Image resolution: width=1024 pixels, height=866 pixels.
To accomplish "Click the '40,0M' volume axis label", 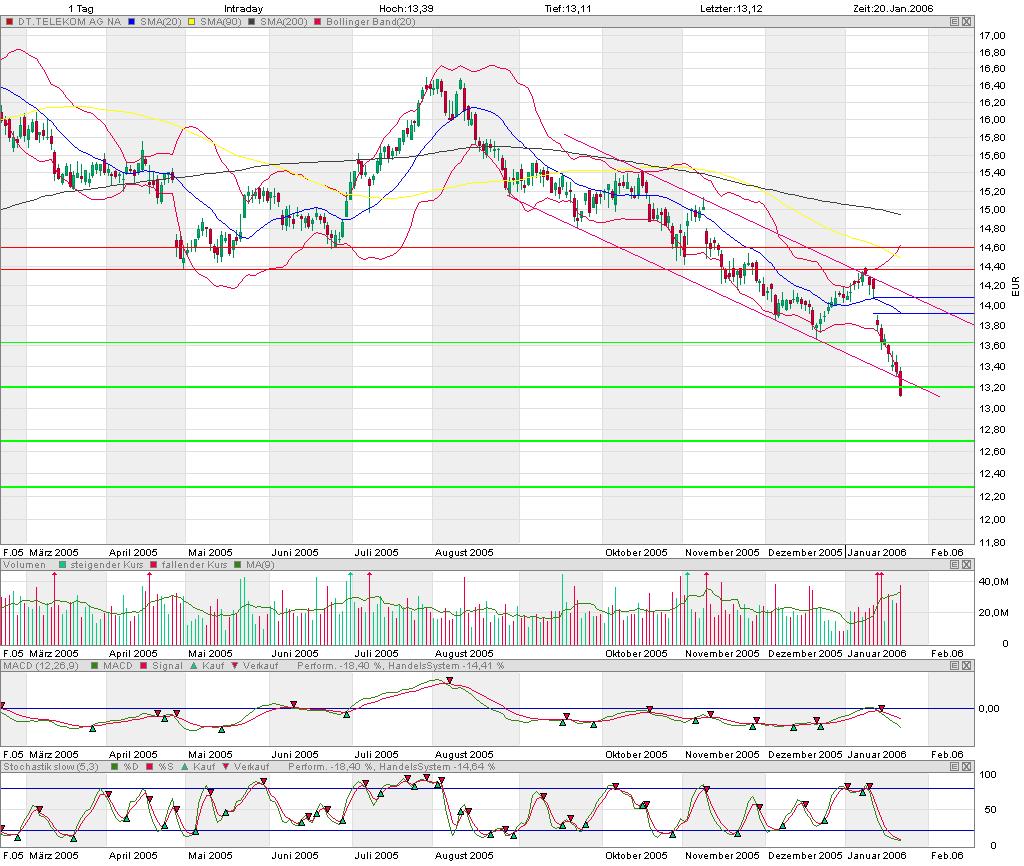I will [x=996, y=581].
